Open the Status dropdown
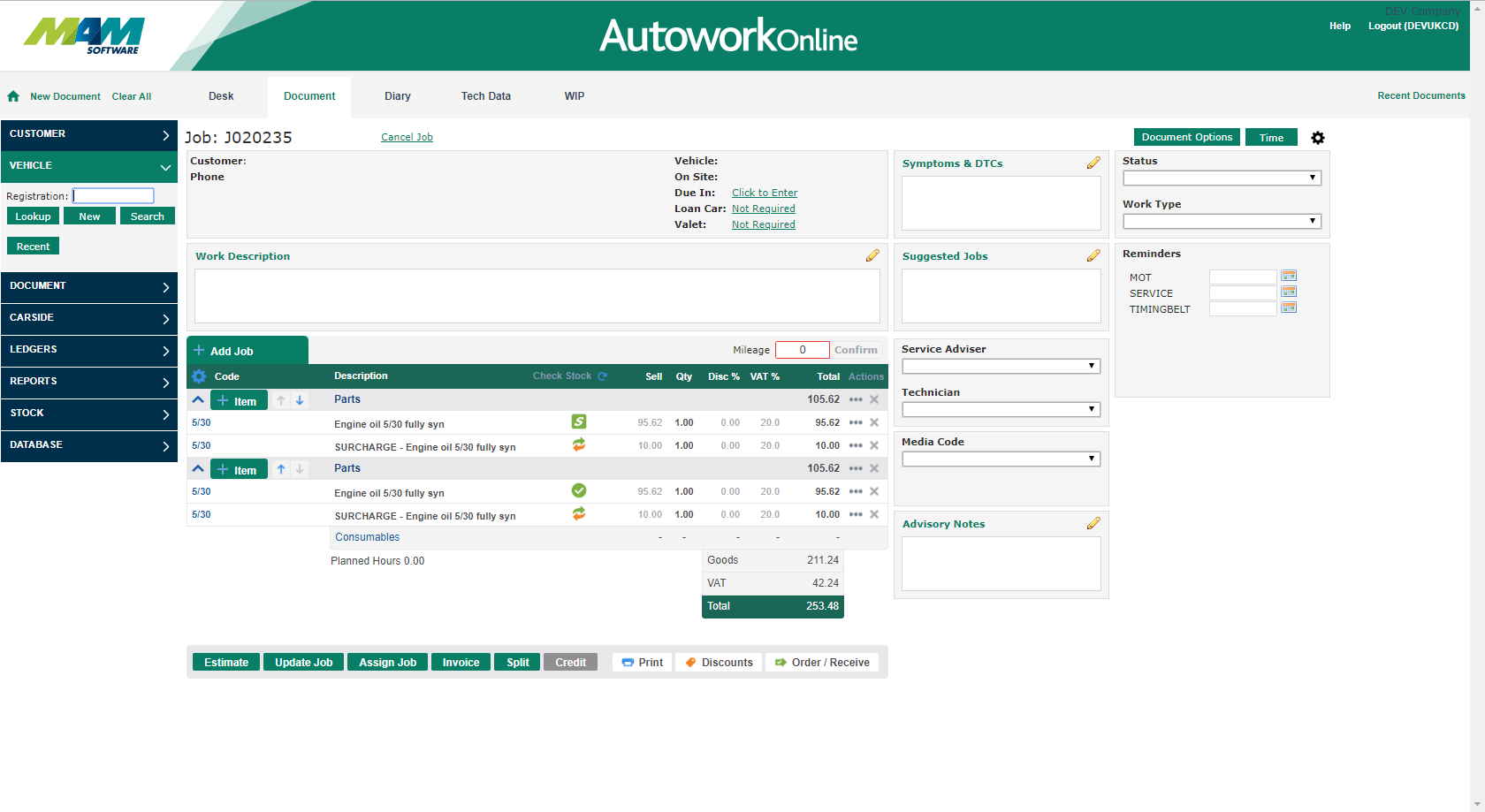 pyautogui.click(x=1222, y=178)
